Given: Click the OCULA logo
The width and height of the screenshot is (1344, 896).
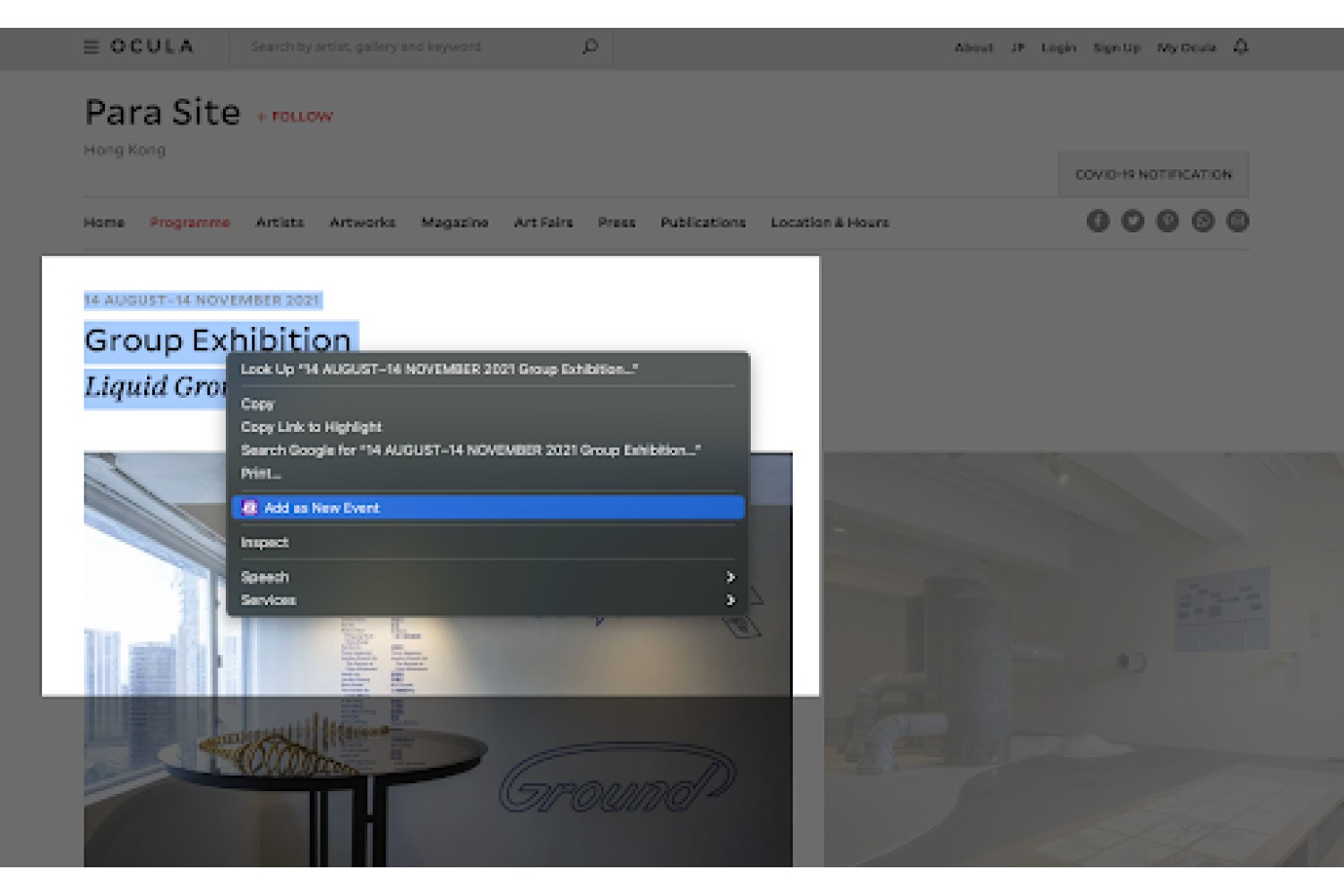Looking at the screenshot, I should (151, 47).
